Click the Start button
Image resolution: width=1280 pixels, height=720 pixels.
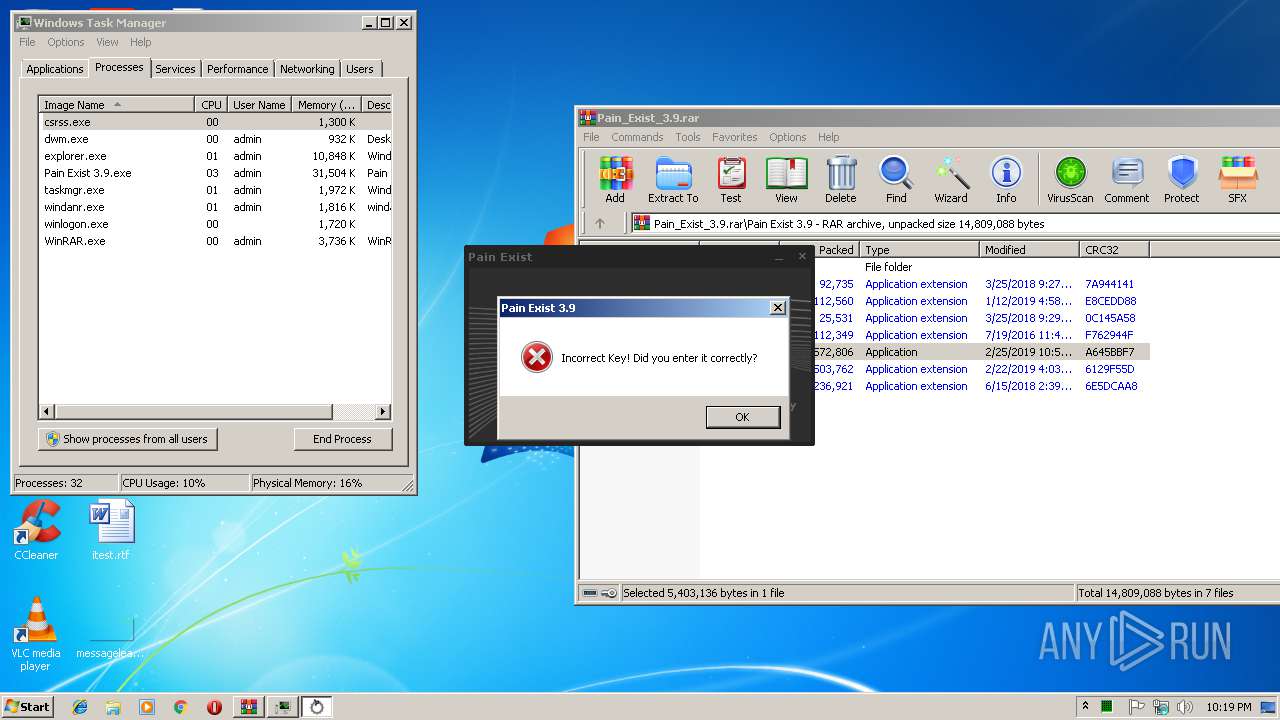(x=27, y=707)
